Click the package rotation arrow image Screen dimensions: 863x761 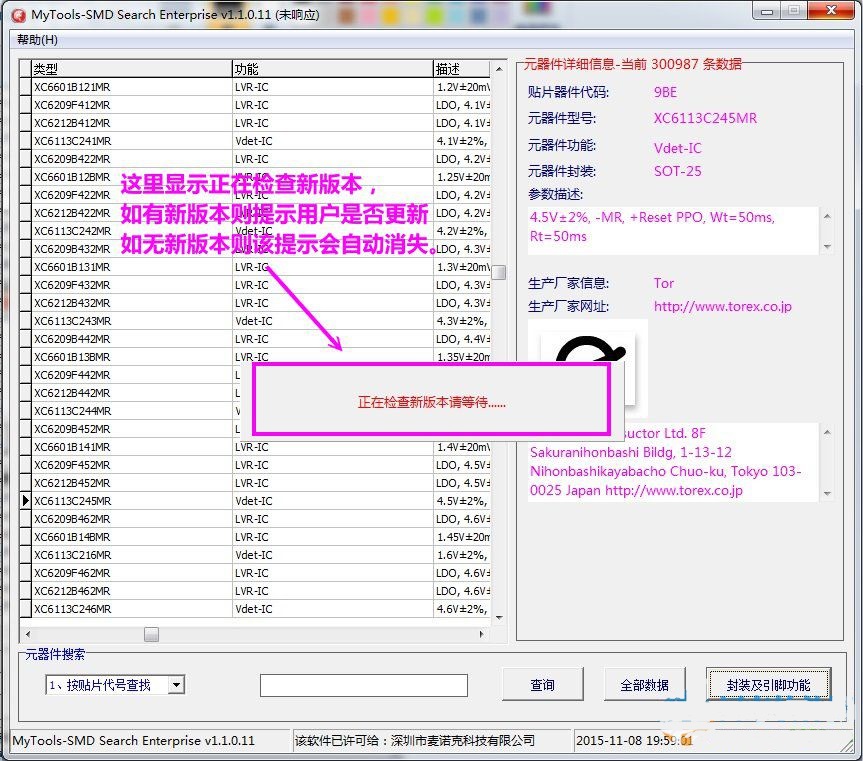pos(588,369)
